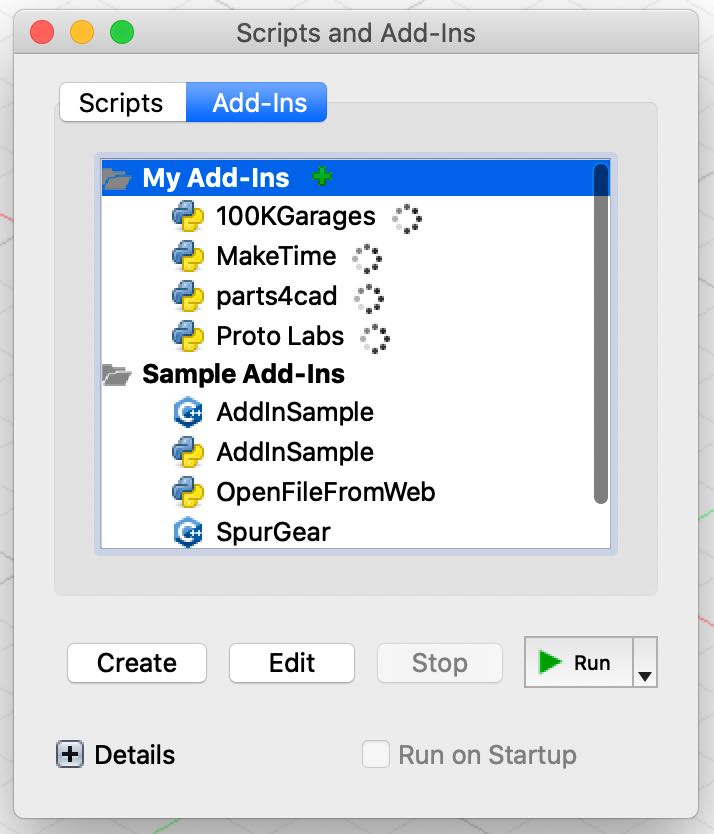This screenshot has width=714, height=834.
Task: Click the running spinner next to MakeTime
Action: click(x=367, y=258)
